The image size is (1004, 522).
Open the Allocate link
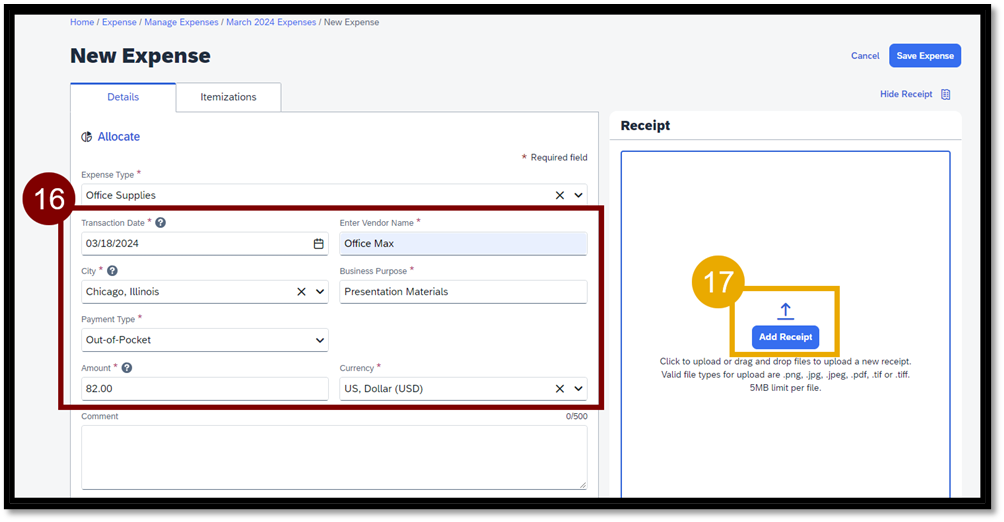click(118, 137)
